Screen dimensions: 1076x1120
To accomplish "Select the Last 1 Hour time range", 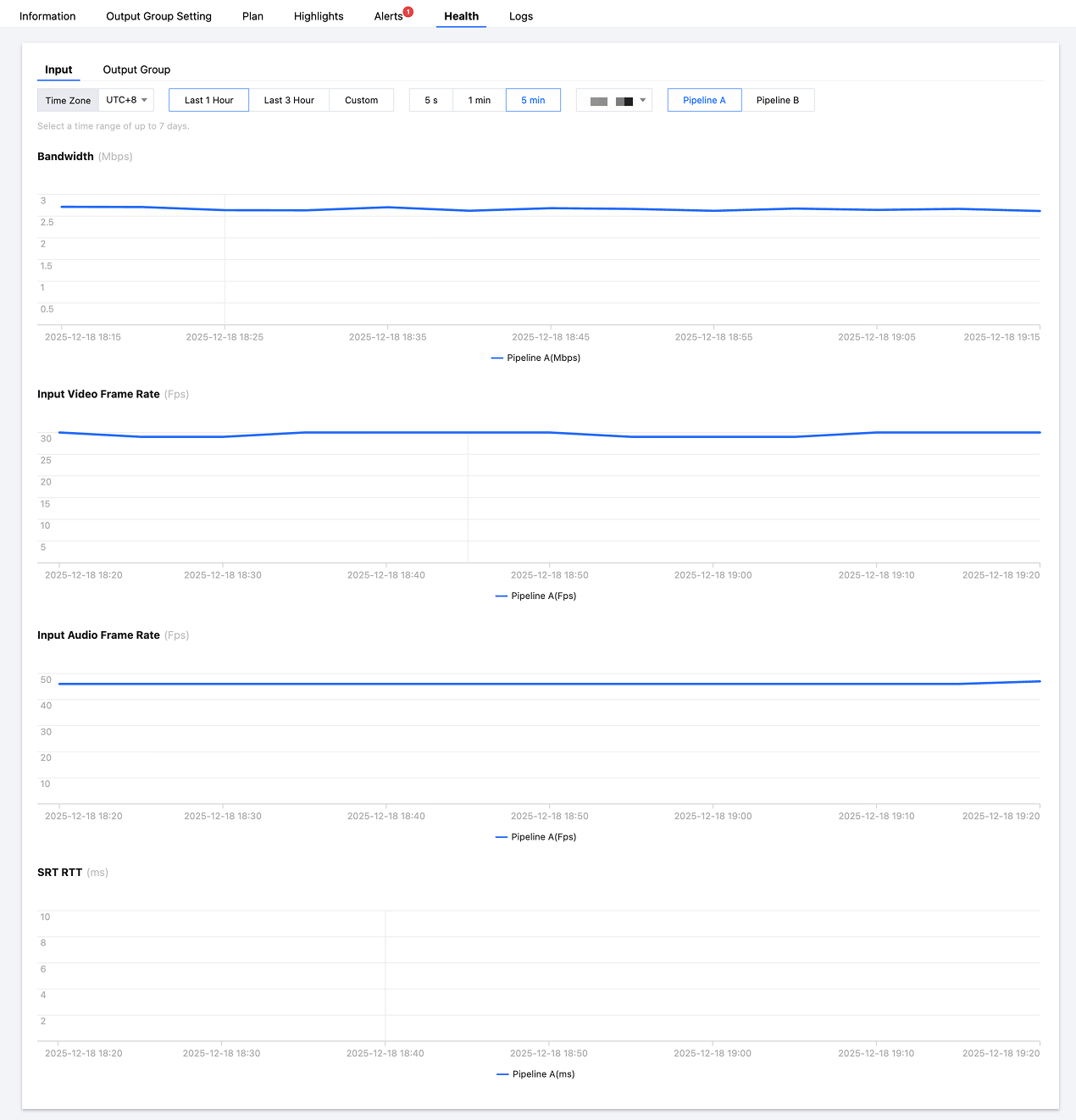I will (x=208, y=100).
